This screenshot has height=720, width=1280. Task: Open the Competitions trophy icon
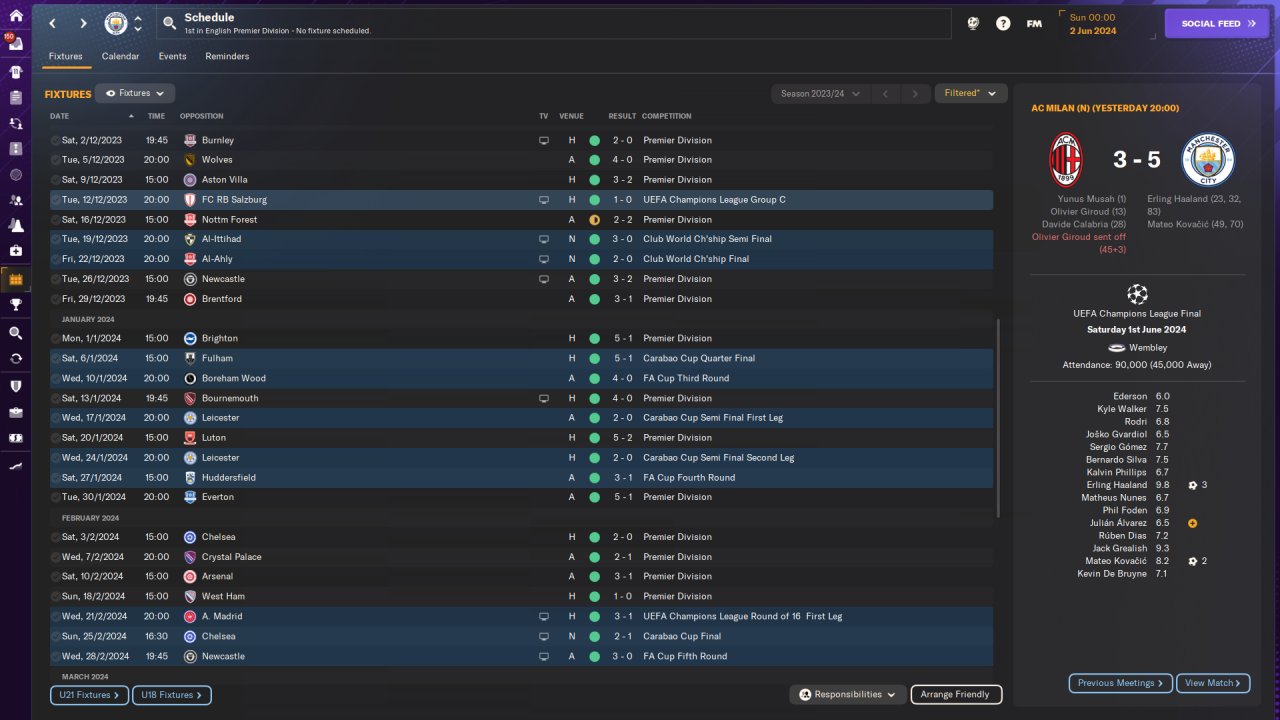(15, 305)
